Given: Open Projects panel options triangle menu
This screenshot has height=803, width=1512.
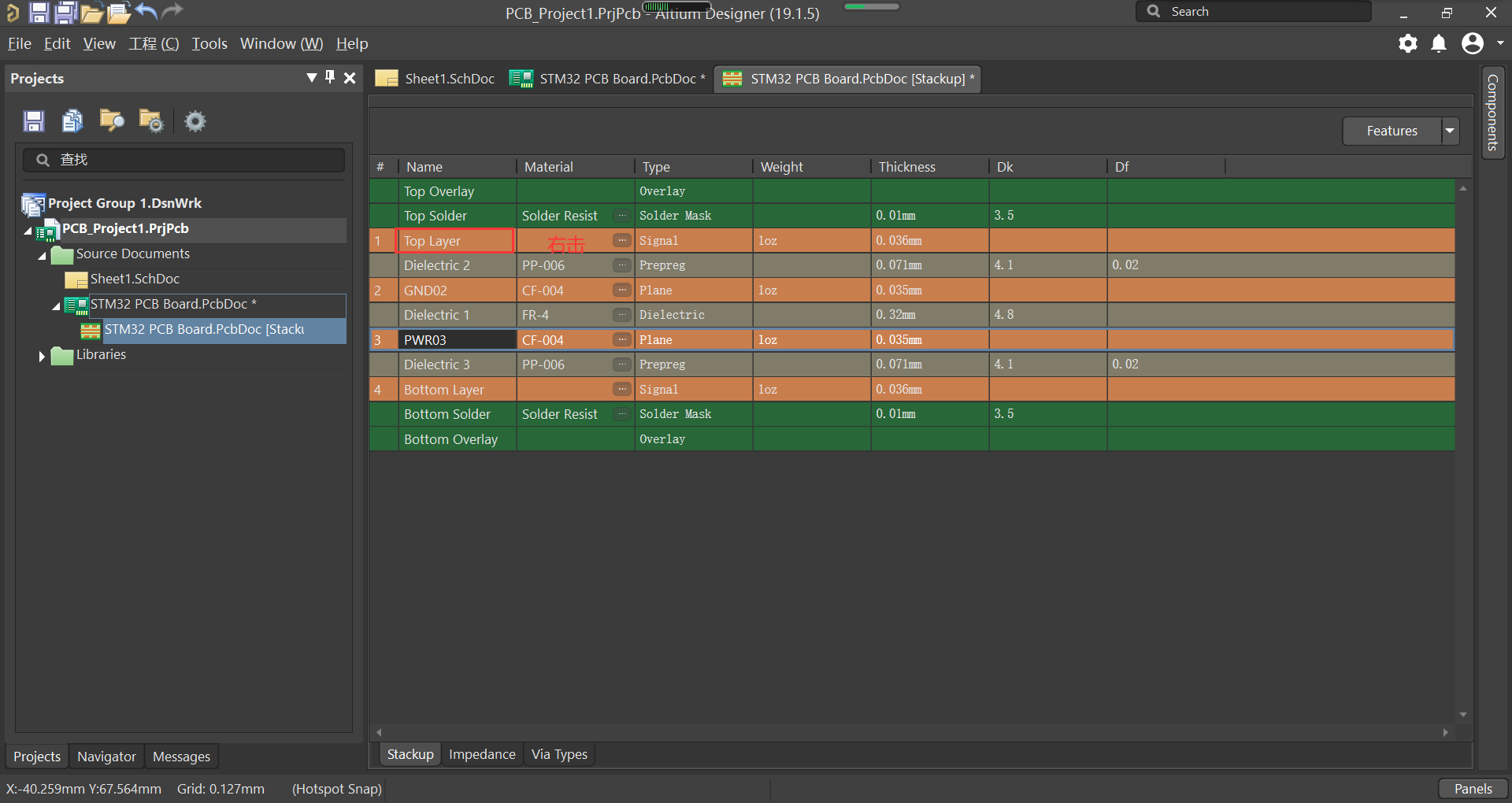Looking at the screenshot, I should (312, 77).
